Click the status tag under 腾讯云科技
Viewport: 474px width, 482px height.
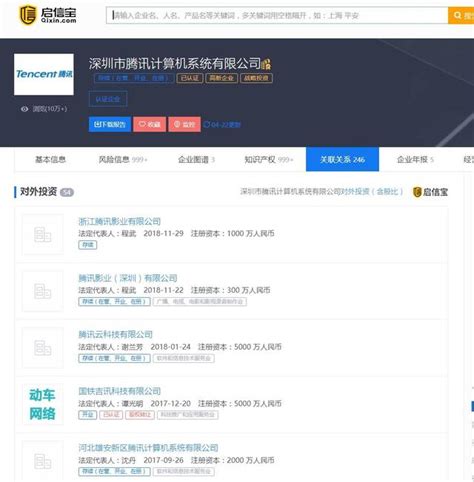[114, 358]
